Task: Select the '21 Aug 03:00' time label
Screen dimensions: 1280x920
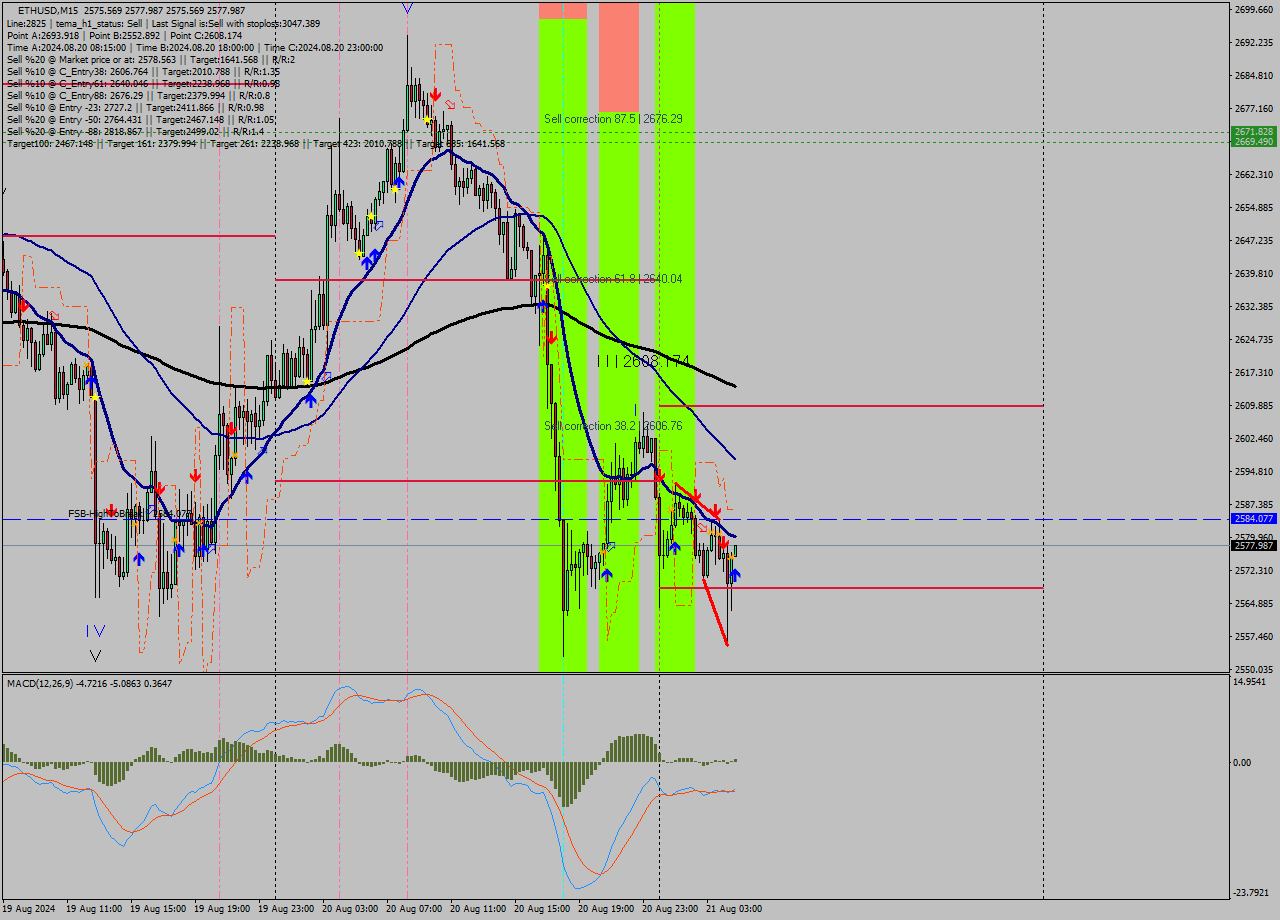Action: point(734,909)
